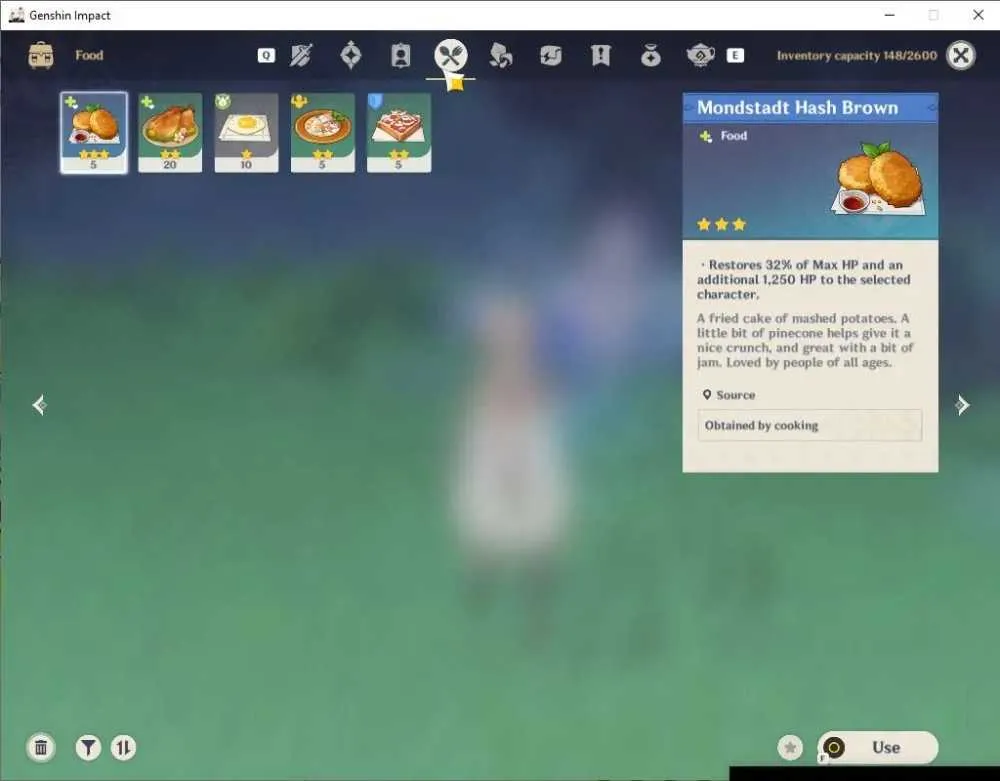The image size is (1000, 781).
Task: Go to previous category with left arrow
Action: (x=39, y=405)
